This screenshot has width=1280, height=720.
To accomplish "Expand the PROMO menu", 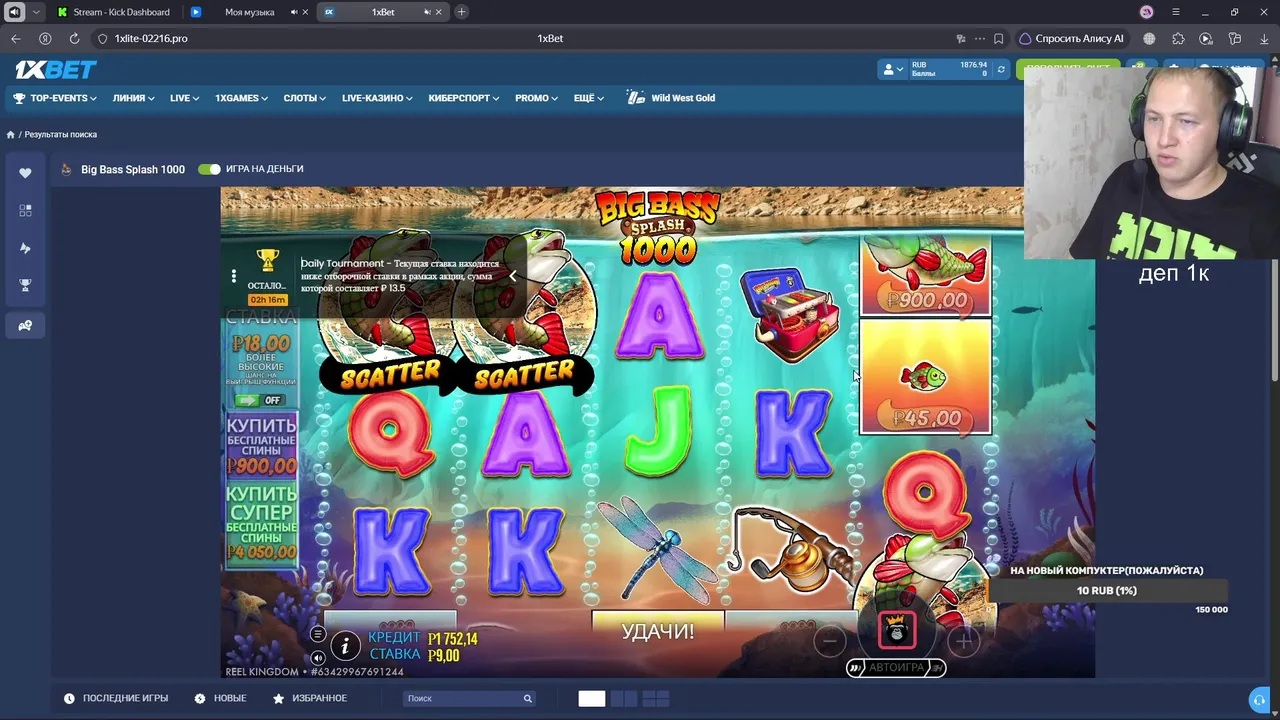I will coord(537,98).
